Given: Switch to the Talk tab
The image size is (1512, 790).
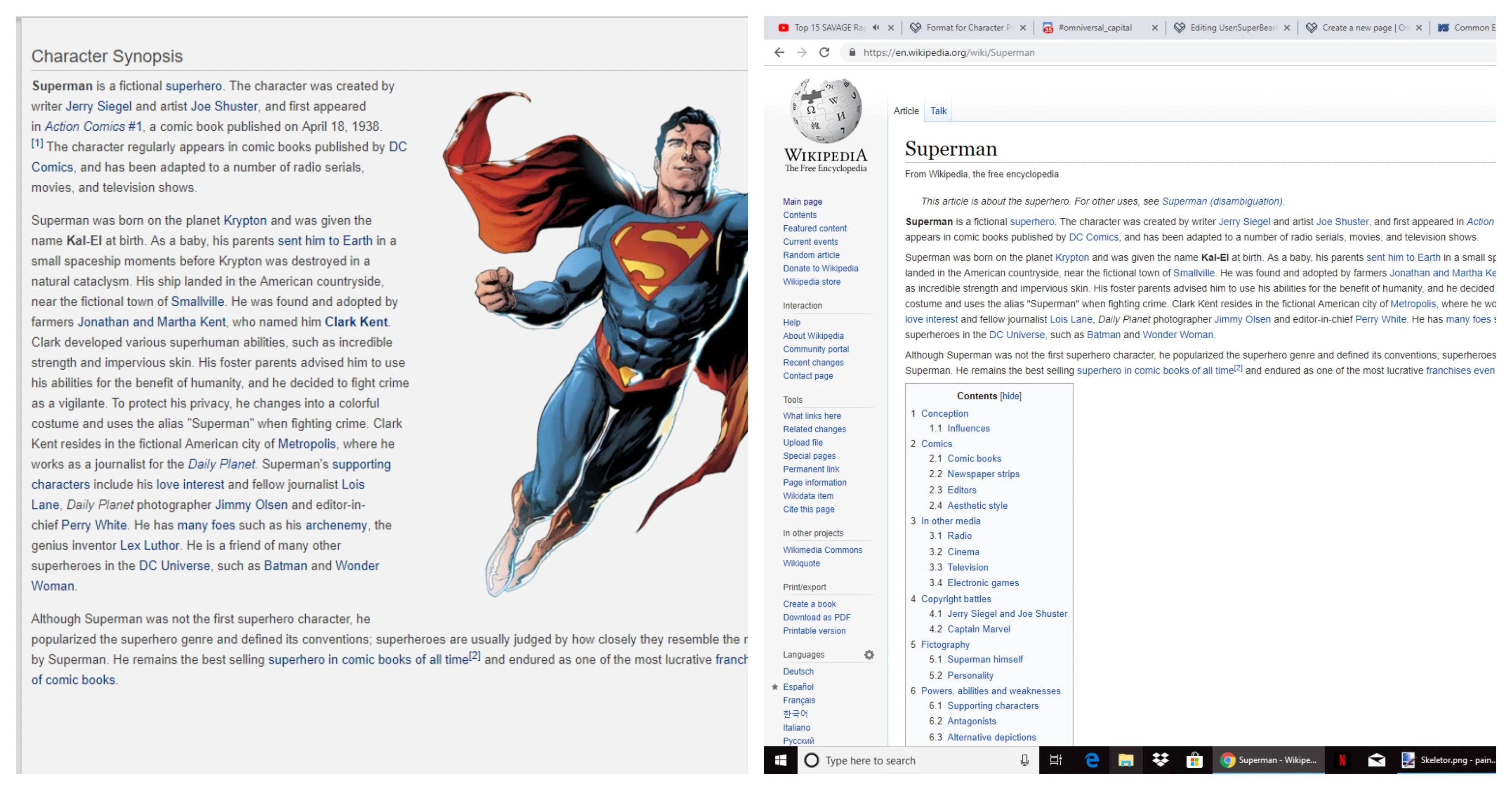Looking at the screenshot, I should (x=938, y=111).
